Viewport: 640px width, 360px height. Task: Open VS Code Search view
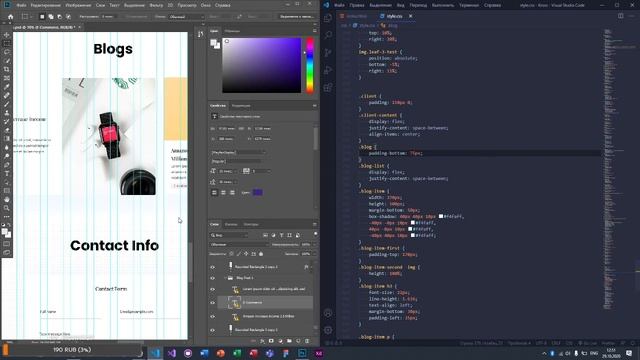pyautogui.click(x=328, y=35)
